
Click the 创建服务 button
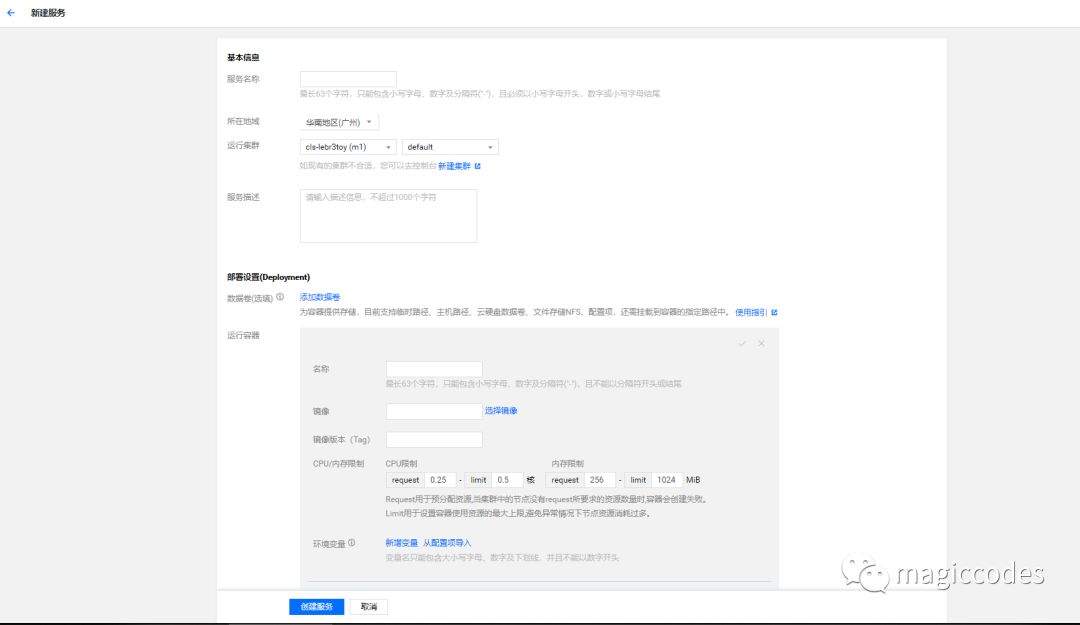pos(316,606)
